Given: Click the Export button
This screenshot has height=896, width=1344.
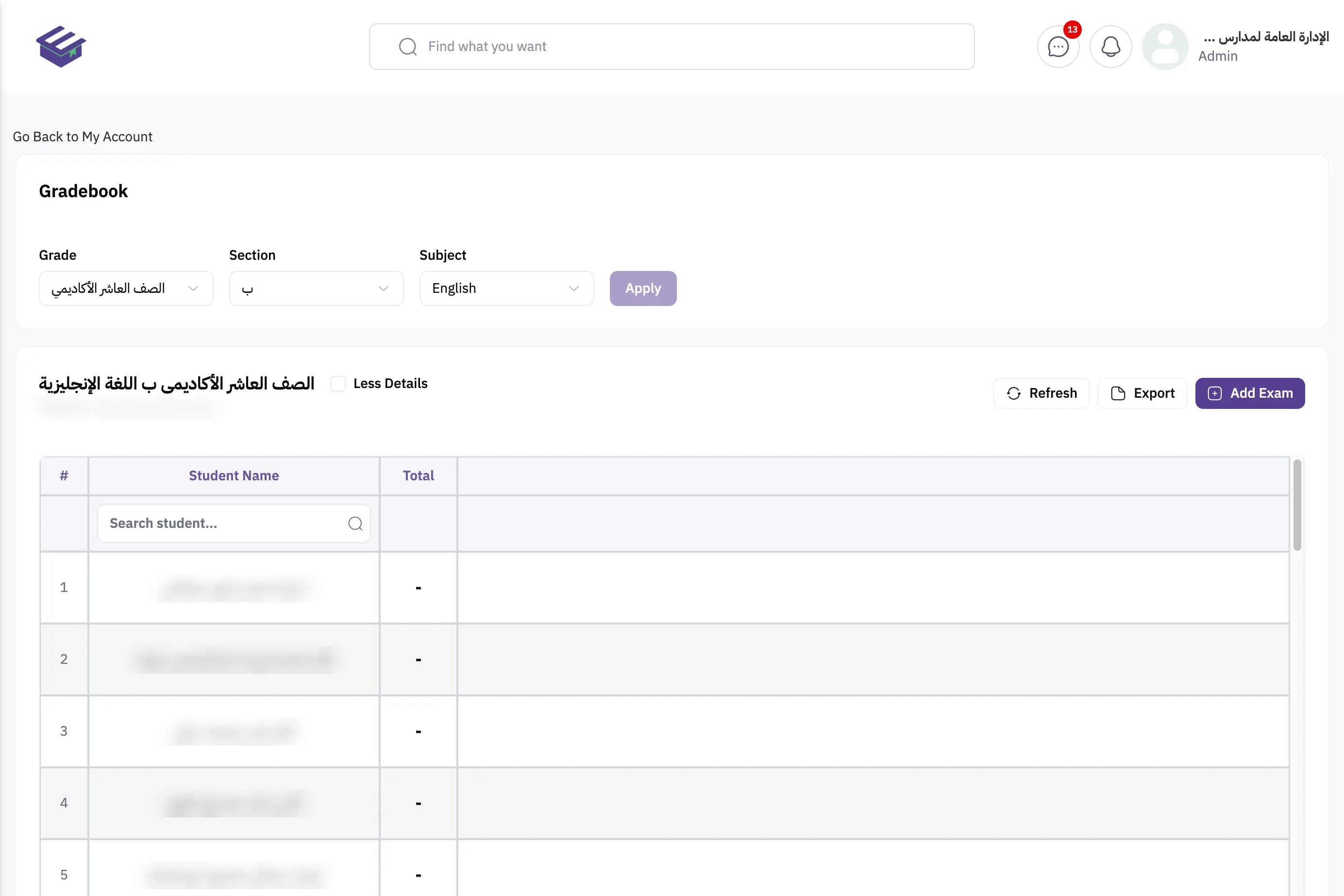Looking at the screenshot, I should coord(1142,393).
